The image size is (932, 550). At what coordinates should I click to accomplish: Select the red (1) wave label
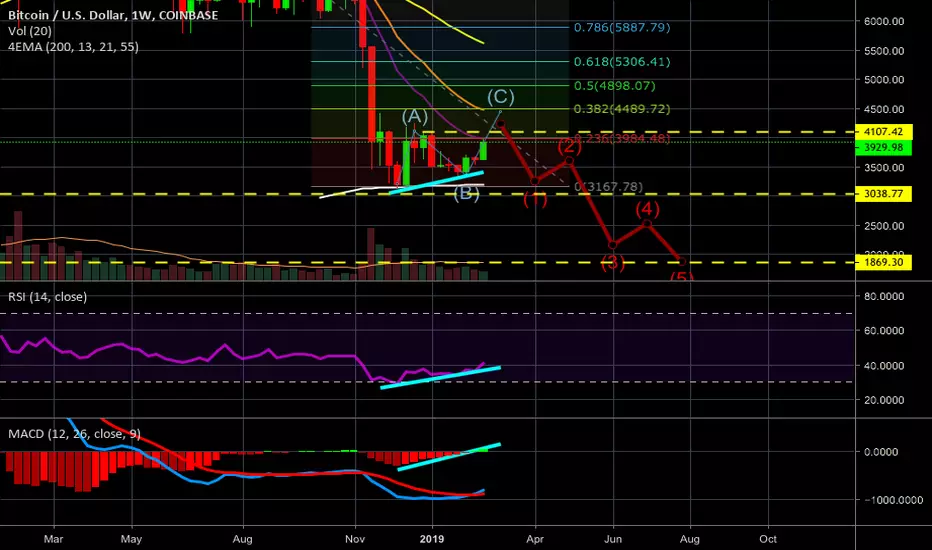(535, 199)
